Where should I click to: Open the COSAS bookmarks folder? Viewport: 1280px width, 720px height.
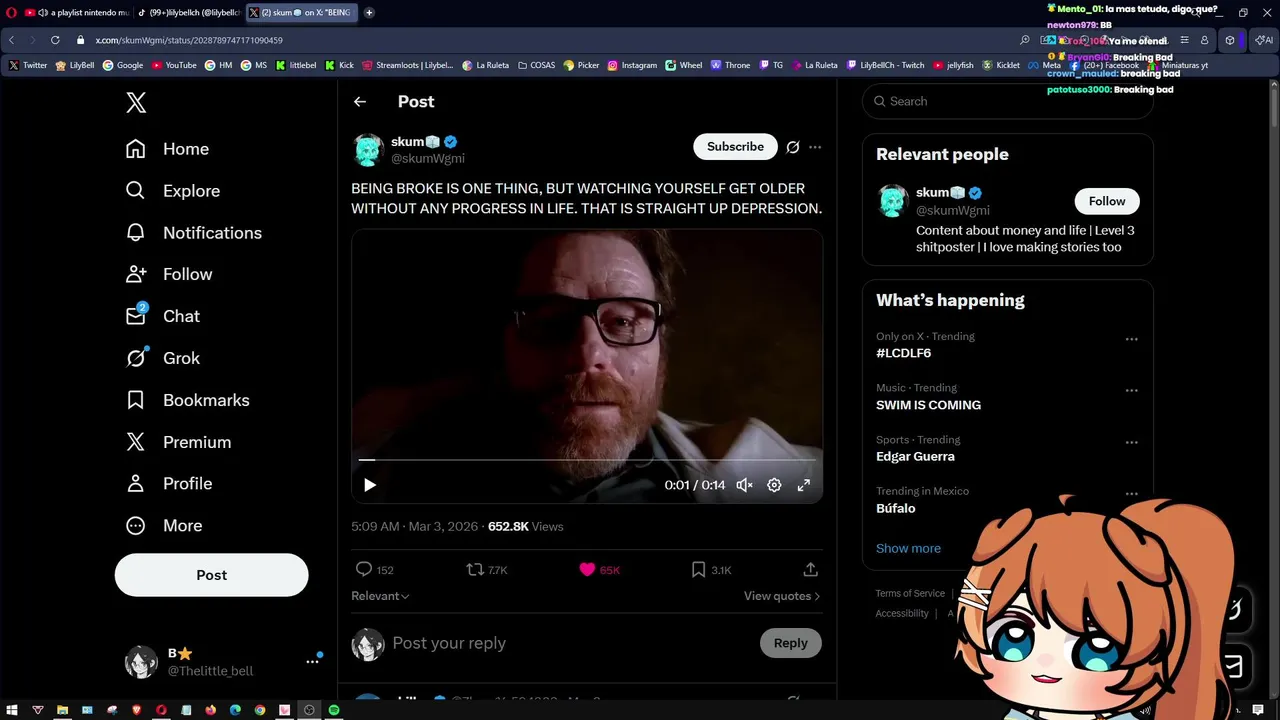click(536, 65)
